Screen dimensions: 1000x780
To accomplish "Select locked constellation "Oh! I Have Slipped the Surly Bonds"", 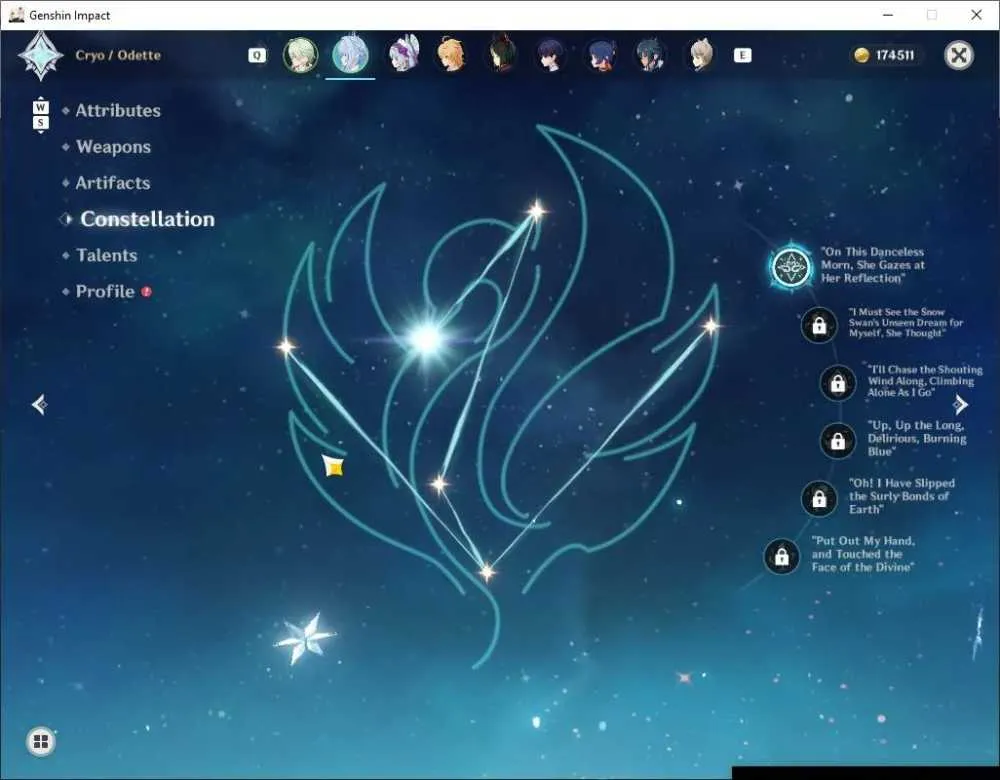I will (x=819, y=498).
